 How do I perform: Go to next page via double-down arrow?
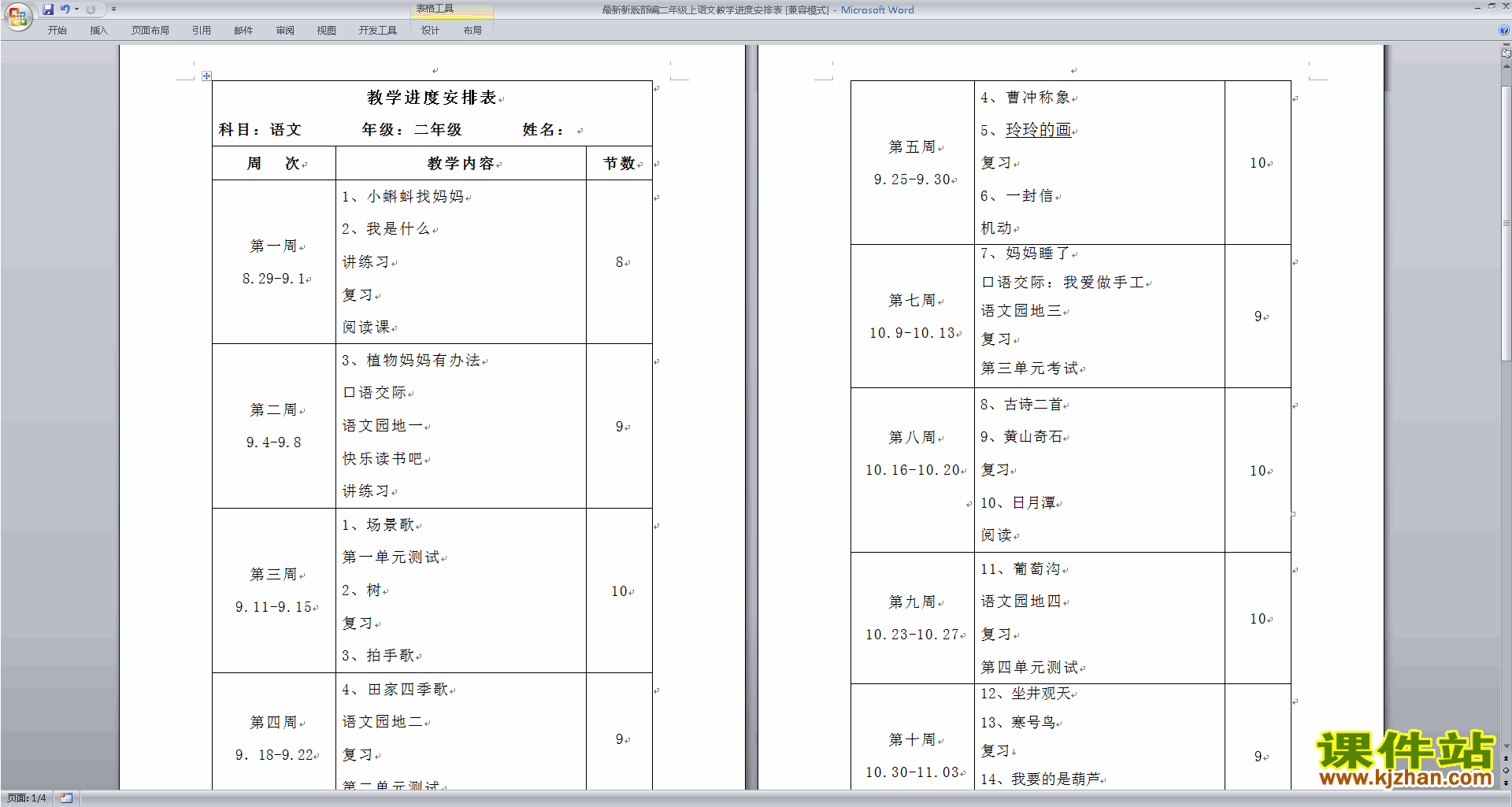[1506, 783]
